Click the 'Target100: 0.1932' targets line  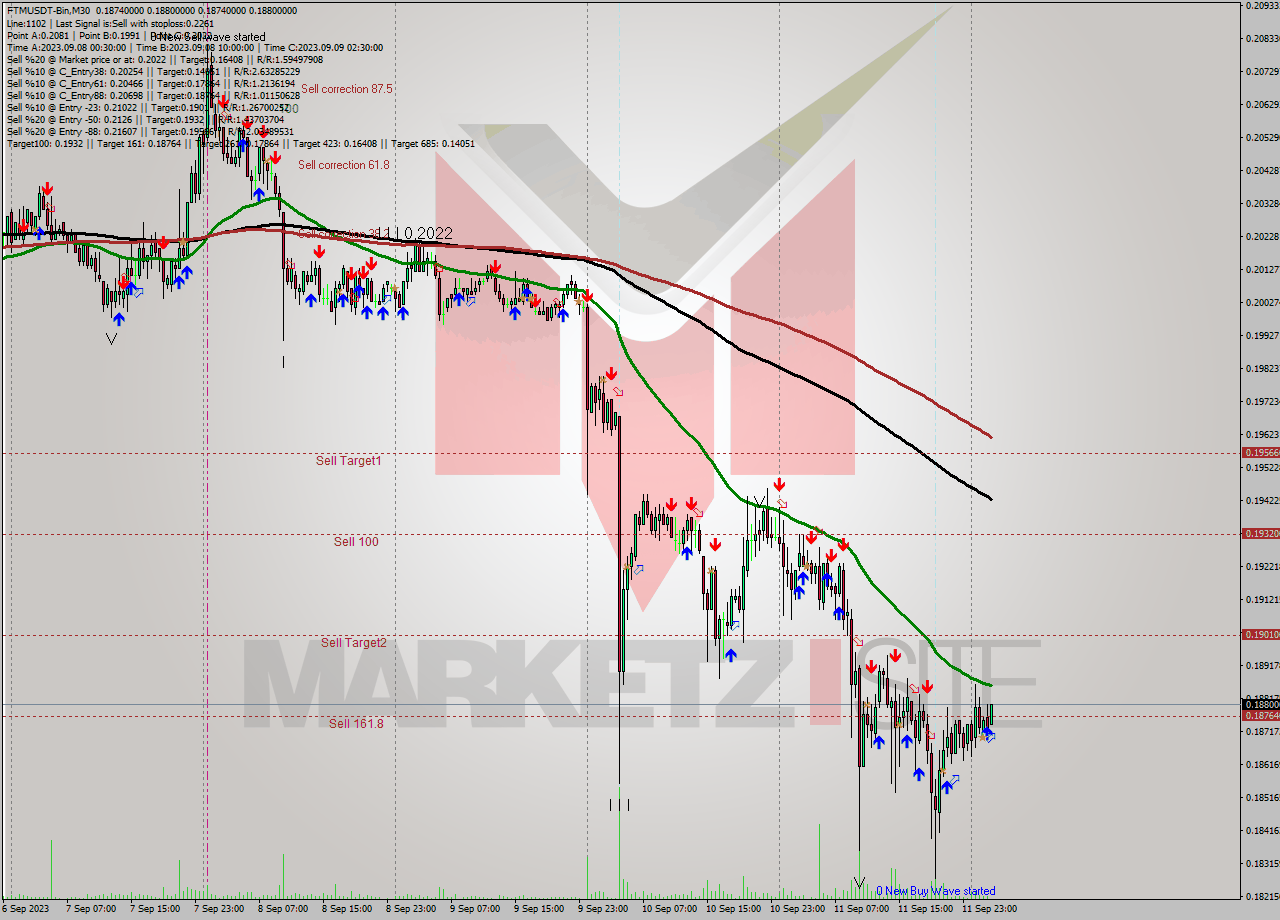point(241,144)
